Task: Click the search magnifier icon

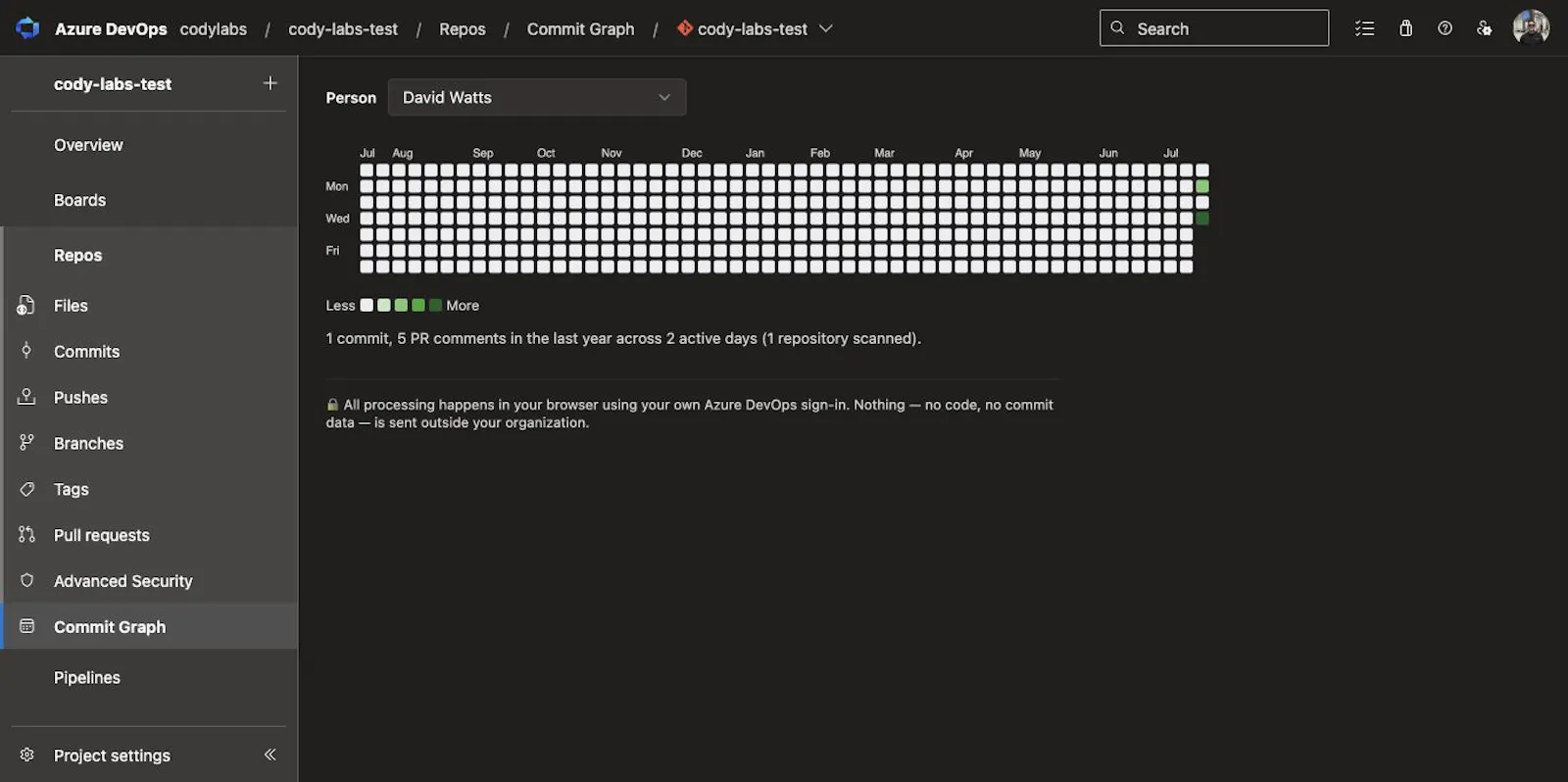Action: coord(1117,27)
